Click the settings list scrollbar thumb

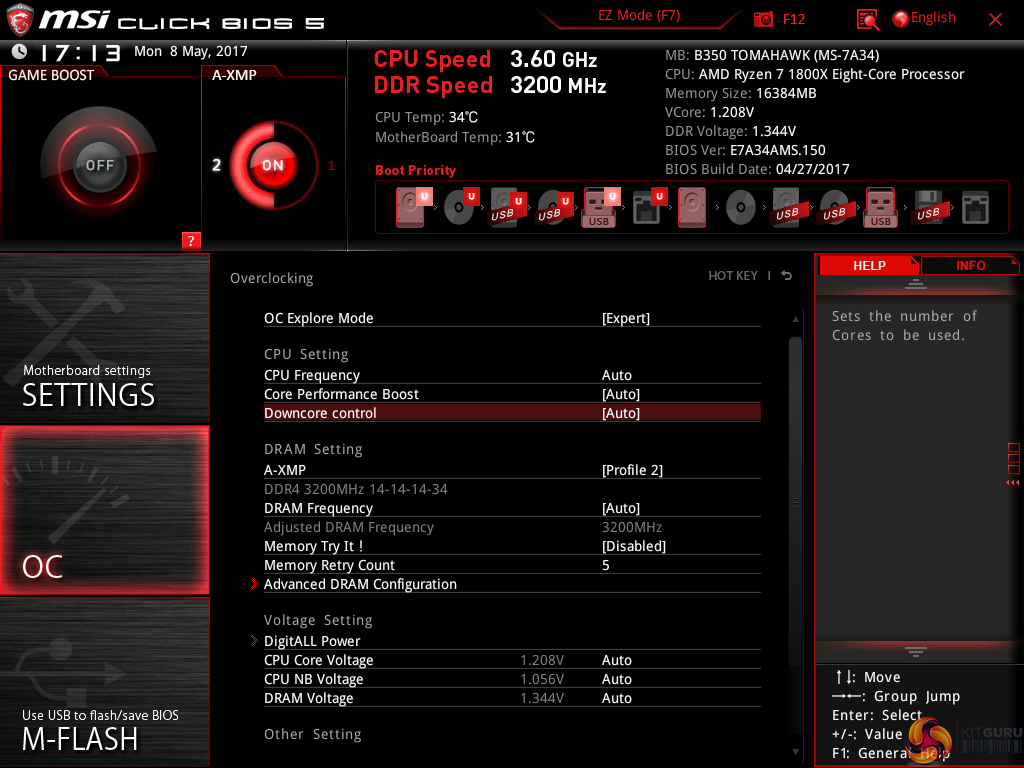point(795,502)
